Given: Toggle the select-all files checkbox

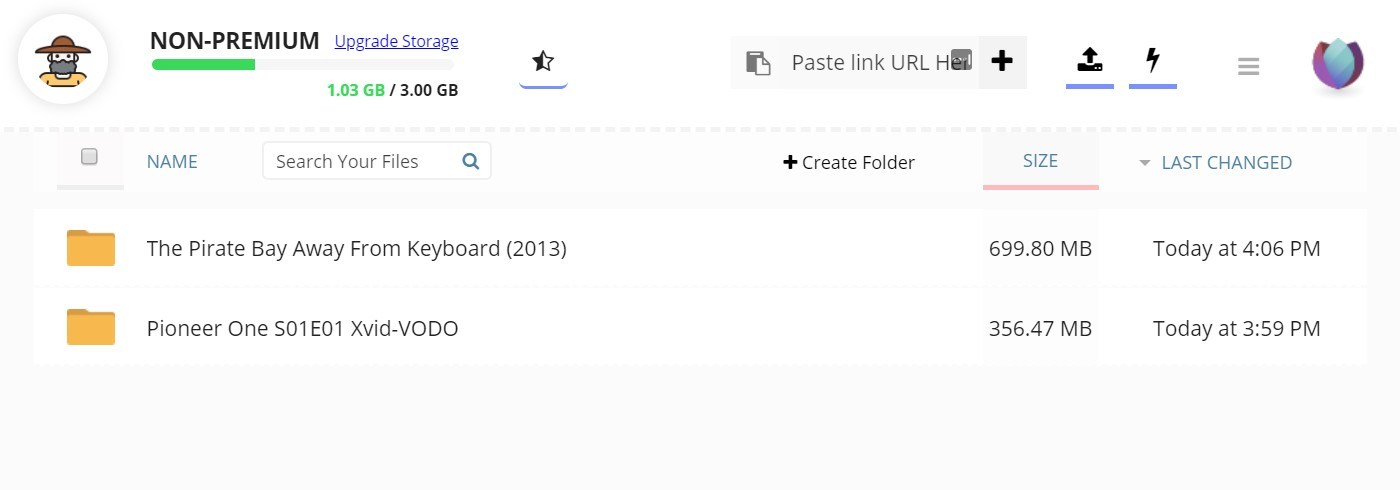Looking at the screenshot, I should (x=89, y=156).
